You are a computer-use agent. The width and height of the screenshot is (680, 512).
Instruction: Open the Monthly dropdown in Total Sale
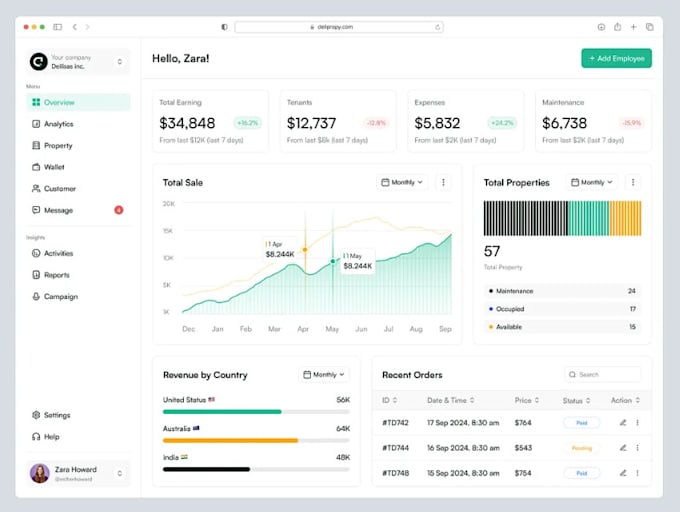point(402,183)
